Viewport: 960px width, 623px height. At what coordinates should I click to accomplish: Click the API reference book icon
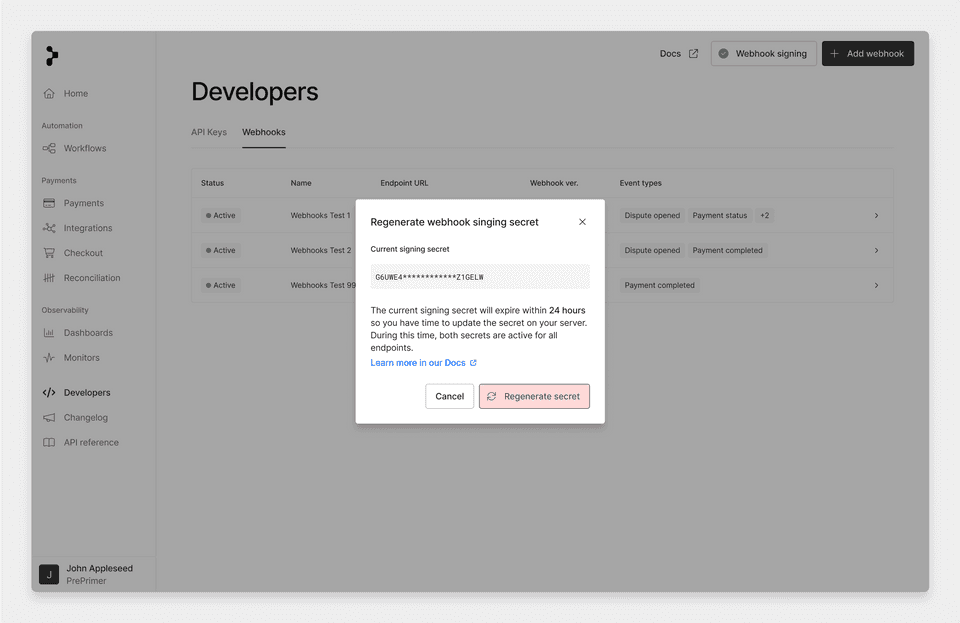(x=49, y=442)
